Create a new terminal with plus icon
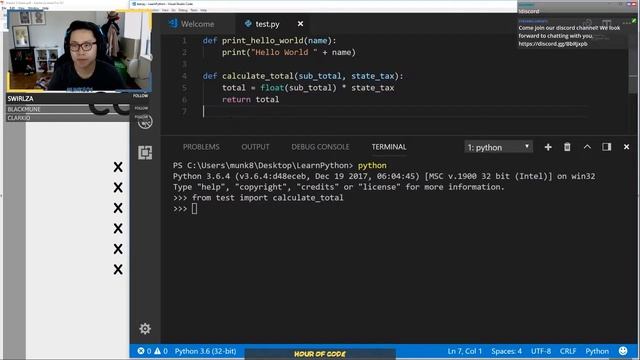This screenshot has width=640, height=360. pos(548,147)
